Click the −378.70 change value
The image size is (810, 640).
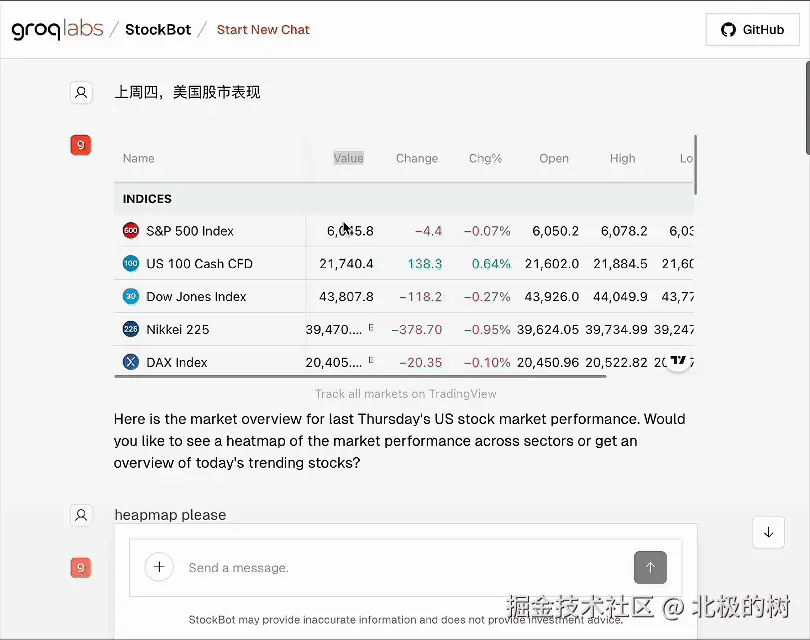tap(416, 329)
